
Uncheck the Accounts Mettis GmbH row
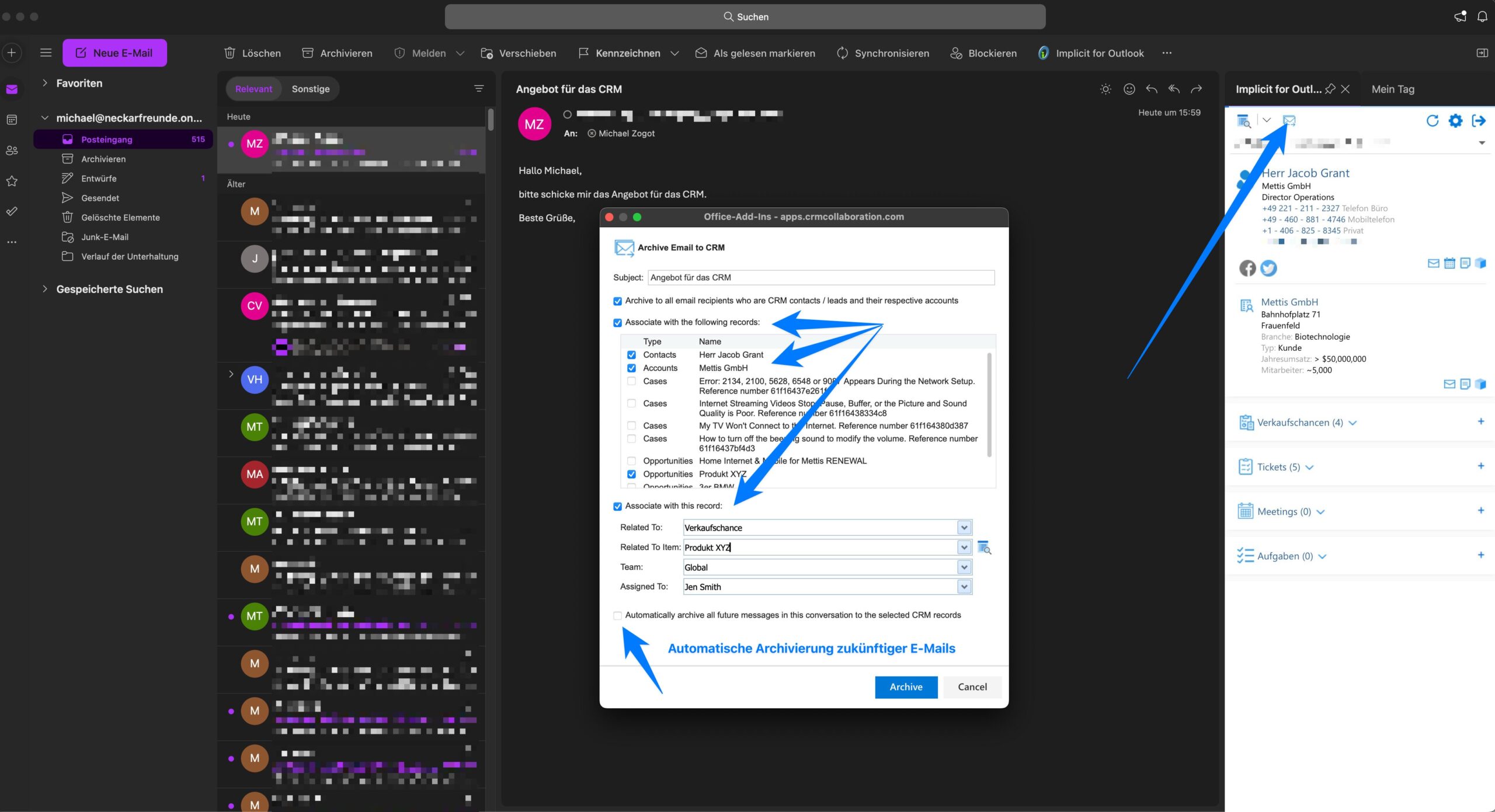(631, 368)
